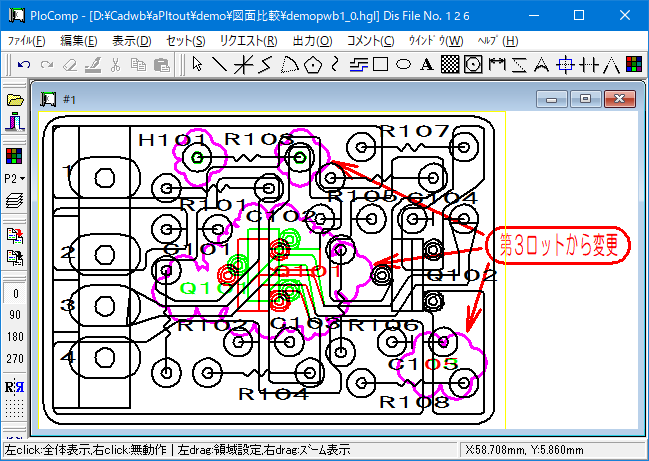Click the R104 component label
Viewport: 649px width, 461px height.
point(274,394)
